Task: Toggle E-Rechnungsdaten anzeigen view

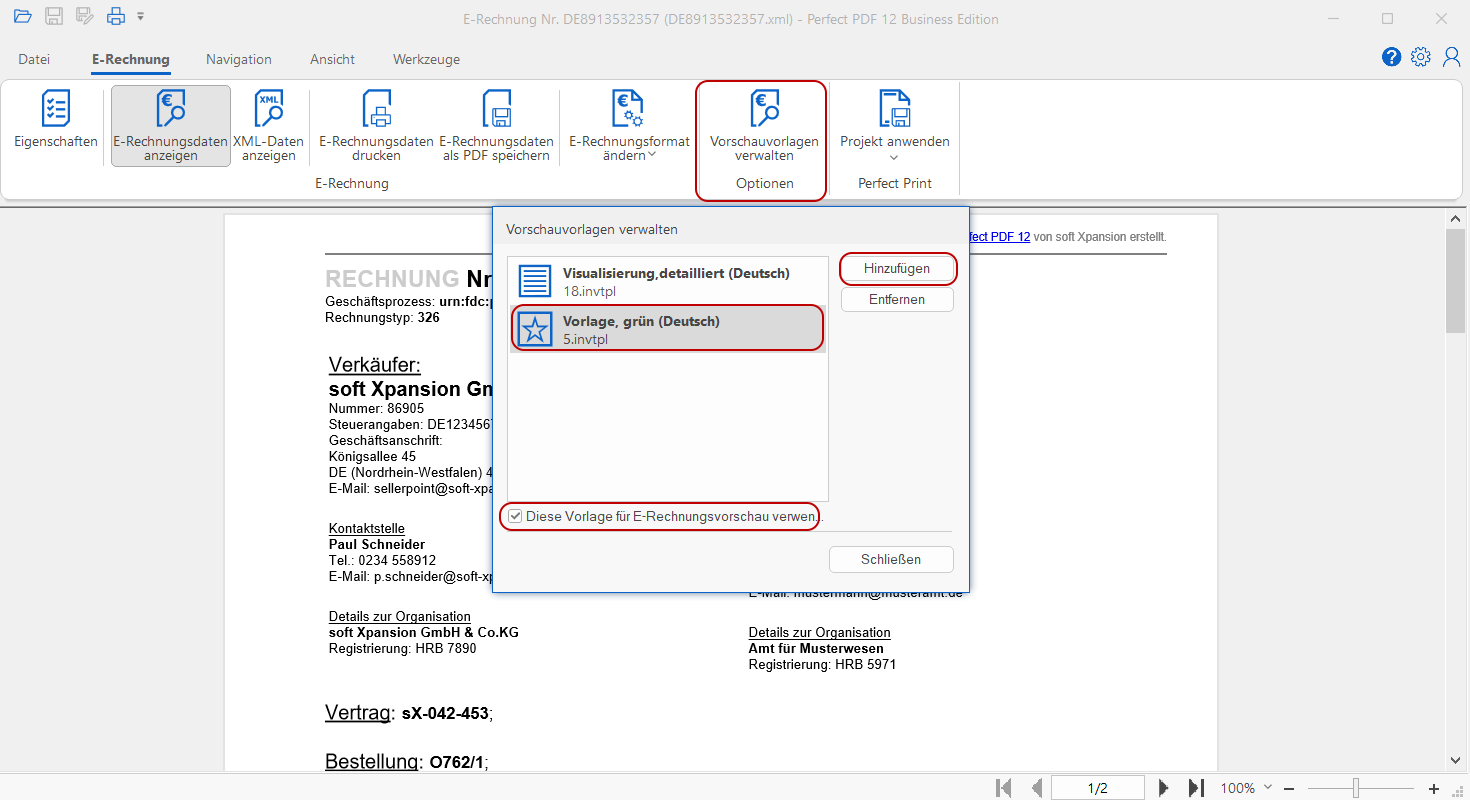Action: 170,126
